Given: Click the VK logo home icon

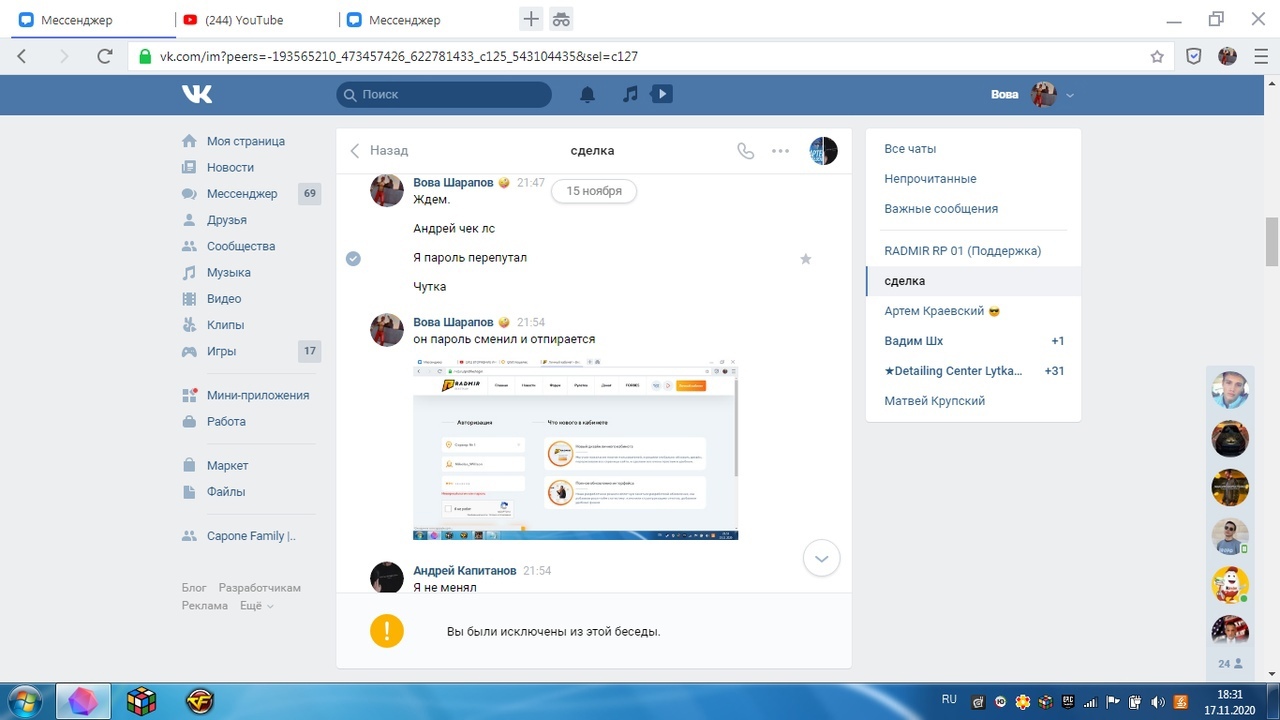Looking at the screenshot, I should tap(197, 94).
